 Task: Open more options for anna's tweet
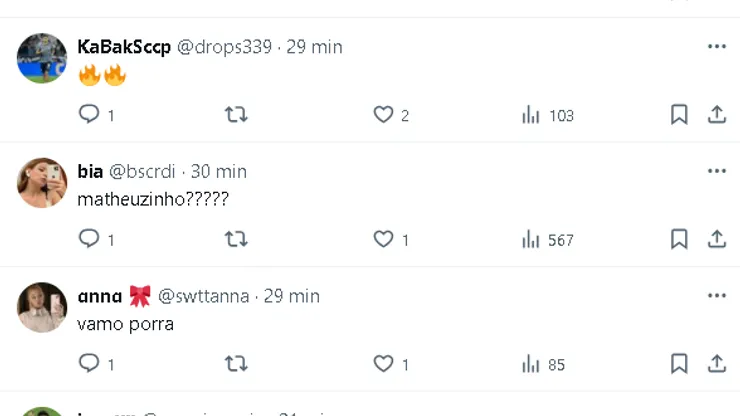(717, 296)
